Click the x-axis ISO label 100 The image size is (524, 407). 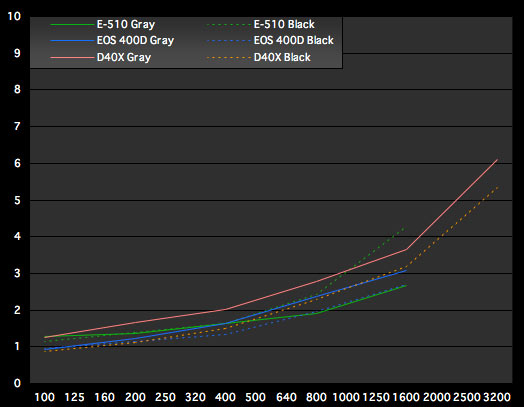(44, 397)
